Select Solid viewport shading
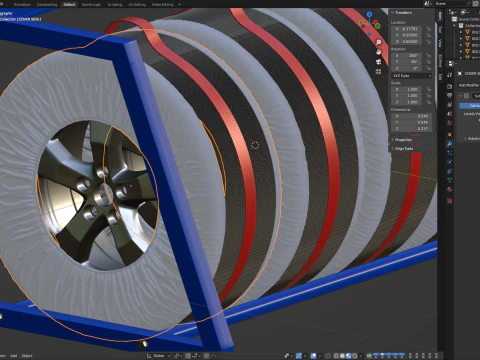The width and height of the screenshot is (480, 360). [342, 356]
